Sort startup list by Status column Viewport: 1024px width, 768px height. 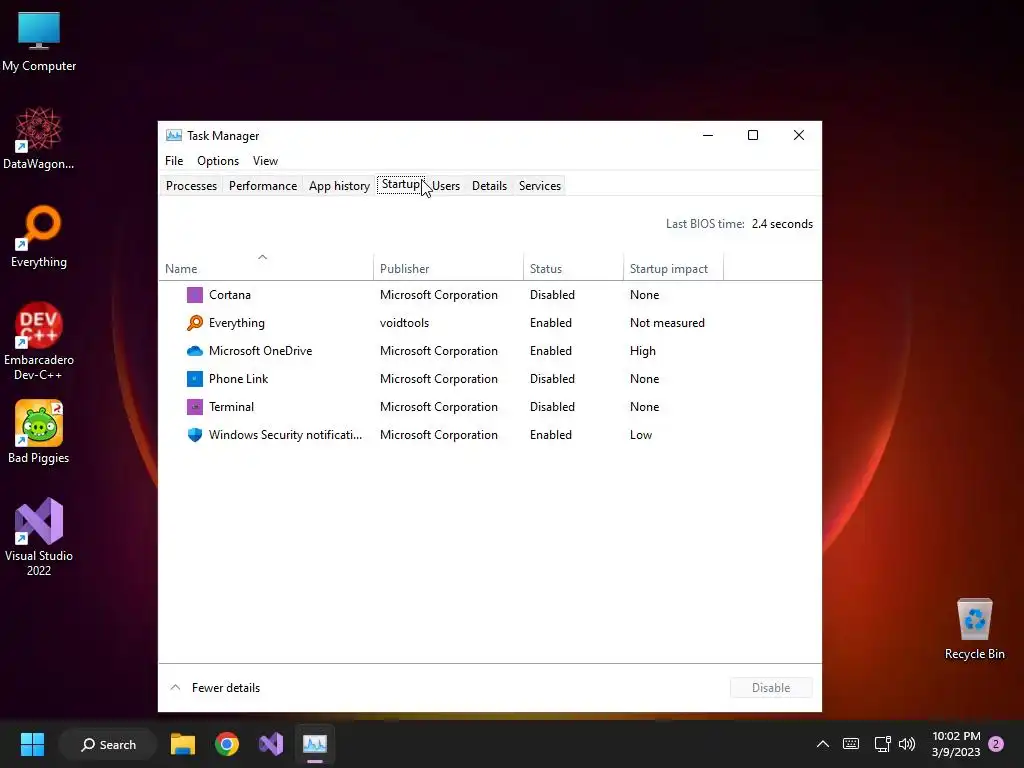[x=573, y=268]
